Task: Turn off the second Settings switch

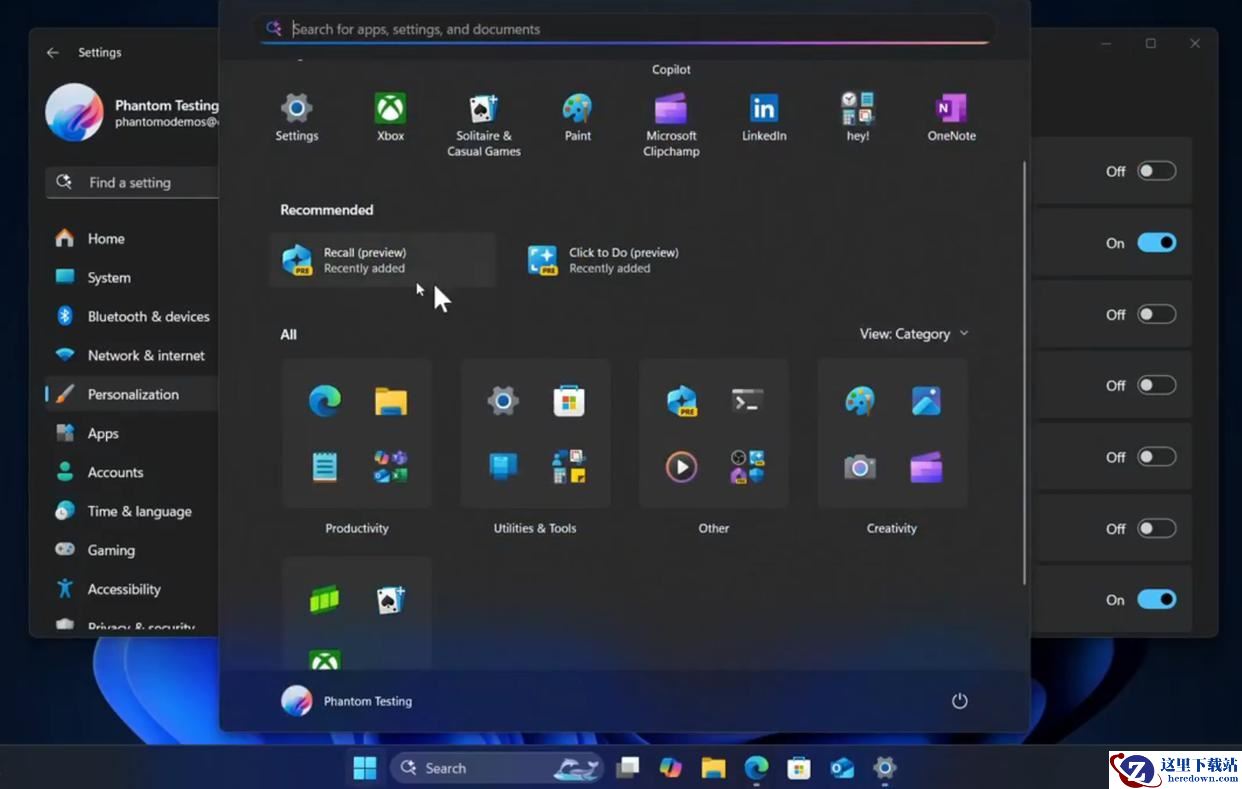Action: (1156, 243)
